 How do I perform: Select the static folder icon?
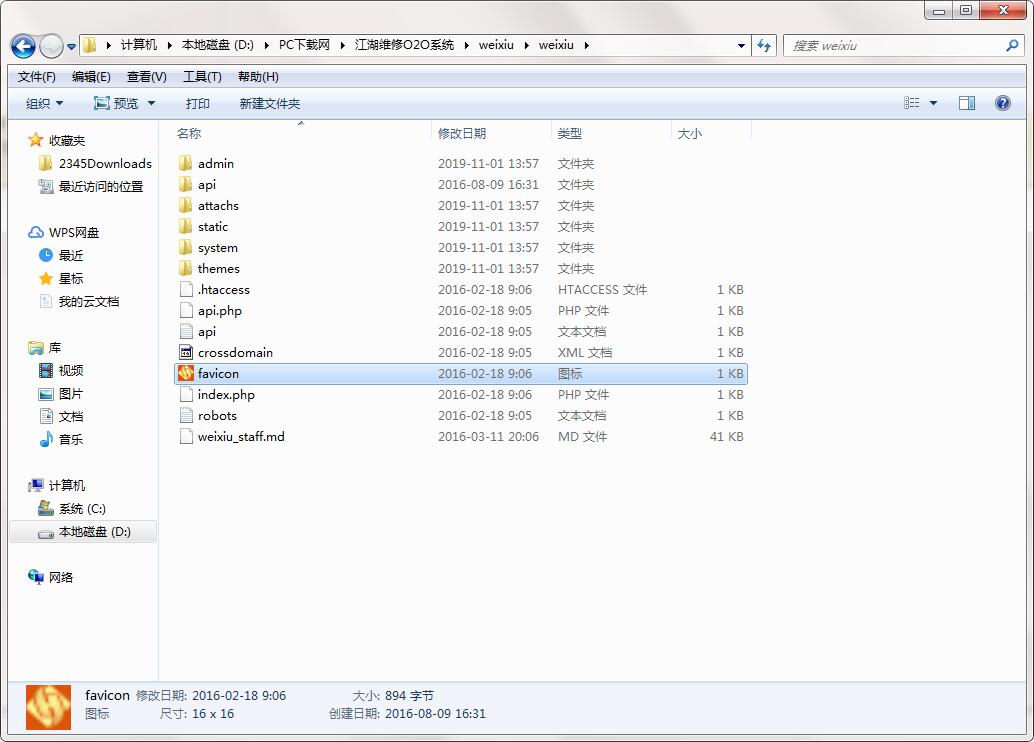click(186, 226)
